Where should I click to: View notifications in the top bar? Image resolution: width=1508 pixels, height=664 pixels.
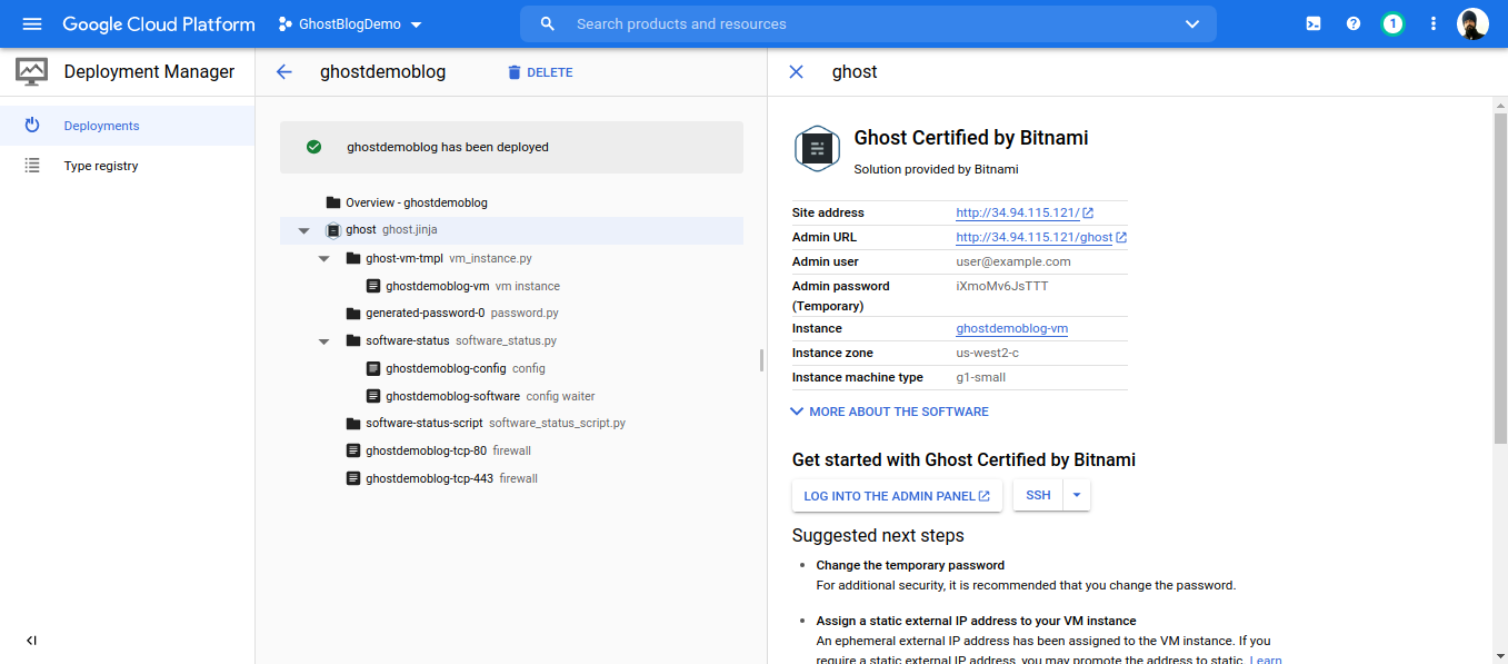click(1393, 23)
